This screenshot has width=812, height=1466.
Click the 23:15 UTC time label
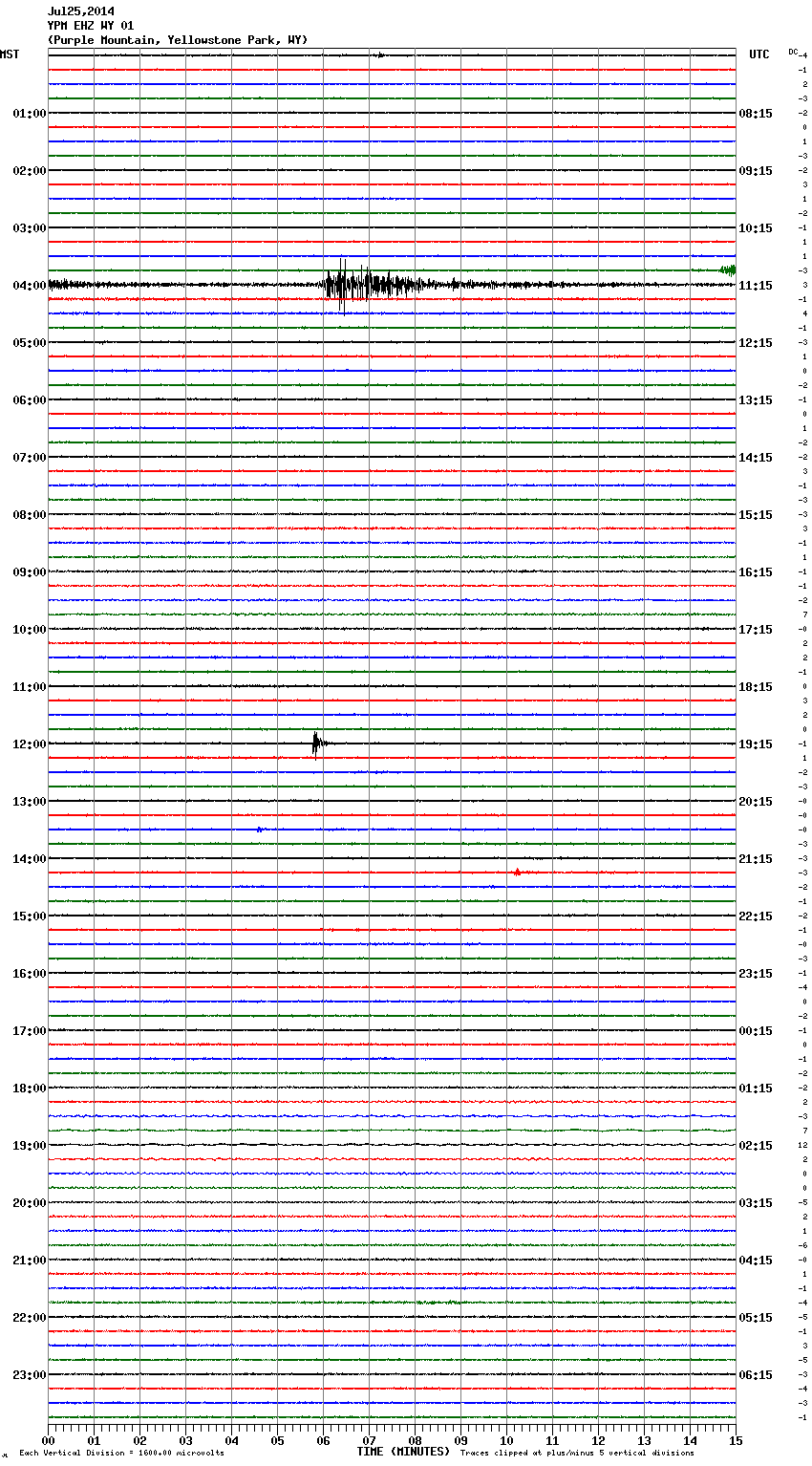pyautogui.click(x=756, y=974)
